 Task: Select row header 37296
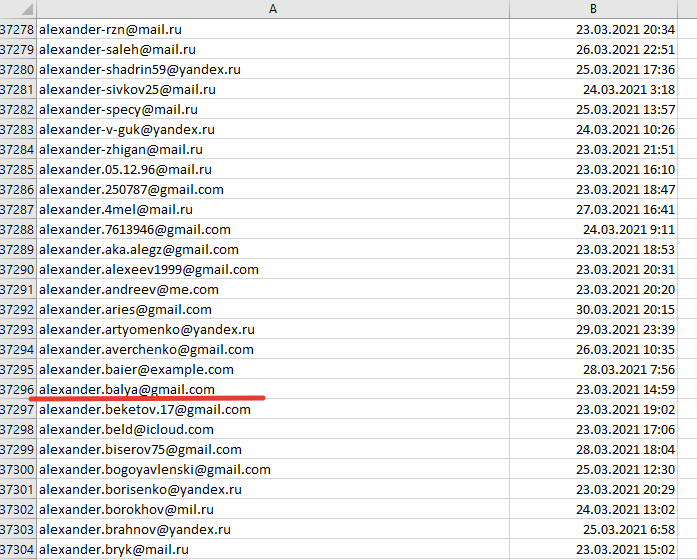(x=18, y=390)
